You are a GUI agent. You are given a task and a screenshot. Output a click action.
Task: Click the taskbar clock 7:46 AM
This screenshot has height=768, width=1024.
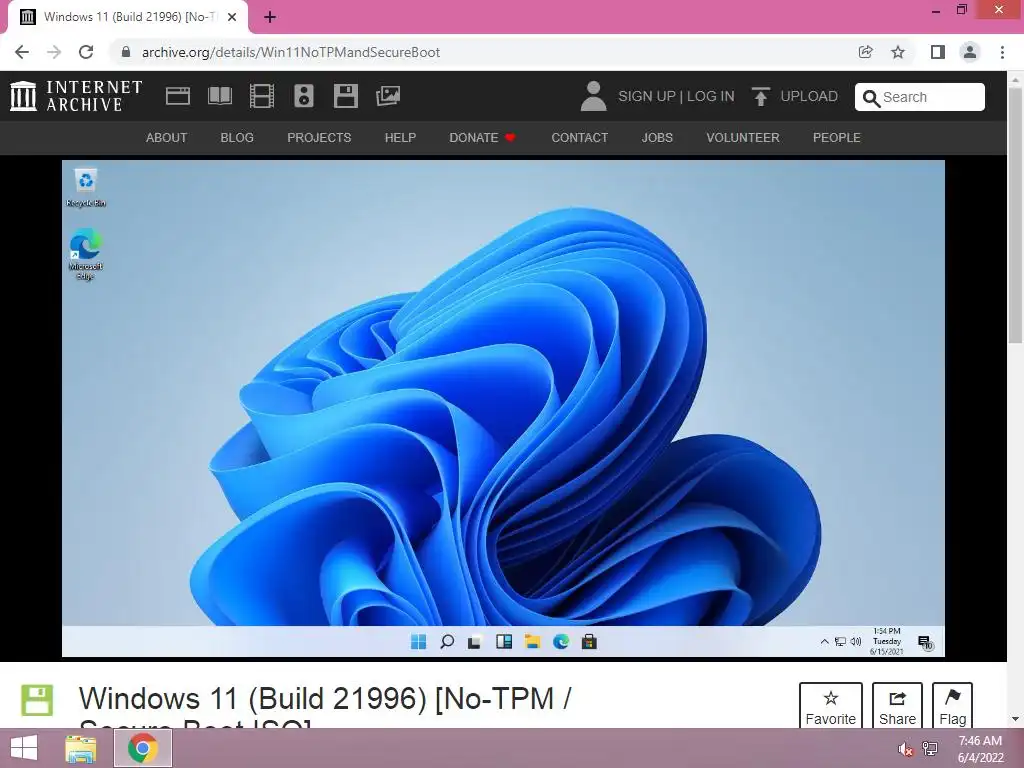pyautogui.click(x=980, y=748)
